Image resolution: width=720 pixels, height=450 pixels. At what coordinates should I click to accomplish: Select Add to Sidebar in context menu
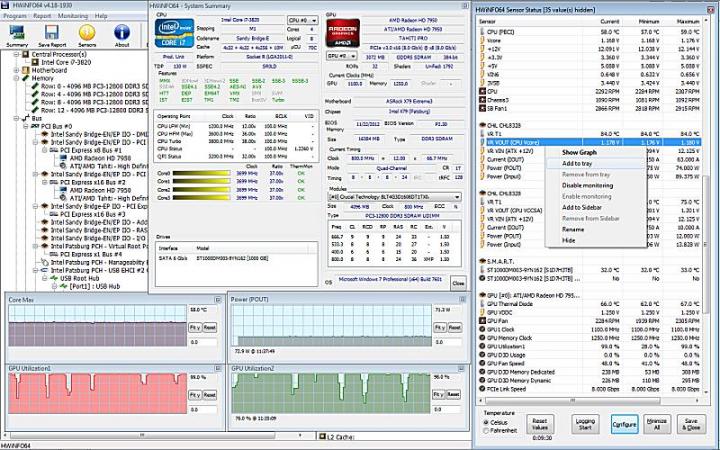coord(581,208)
